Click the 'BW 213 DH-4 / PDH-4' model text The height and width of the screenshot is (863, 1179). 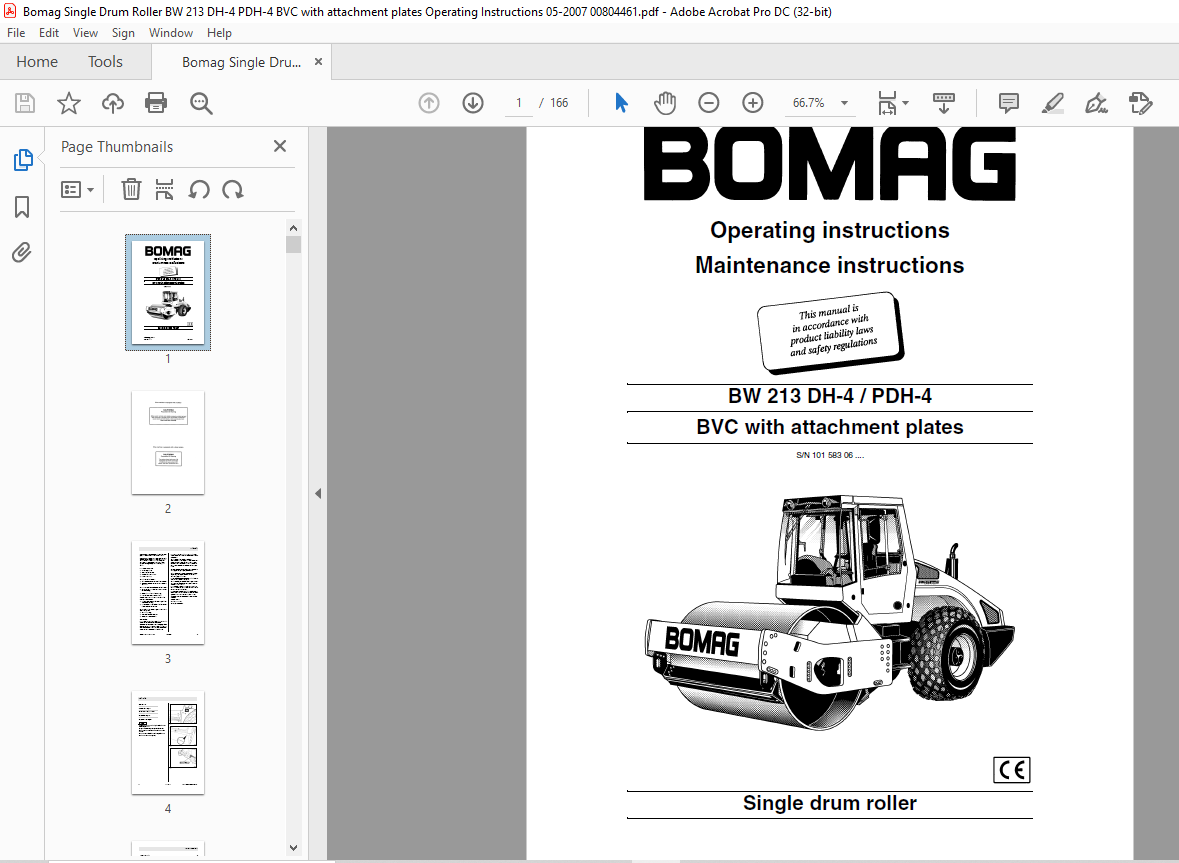click(829, 396)
